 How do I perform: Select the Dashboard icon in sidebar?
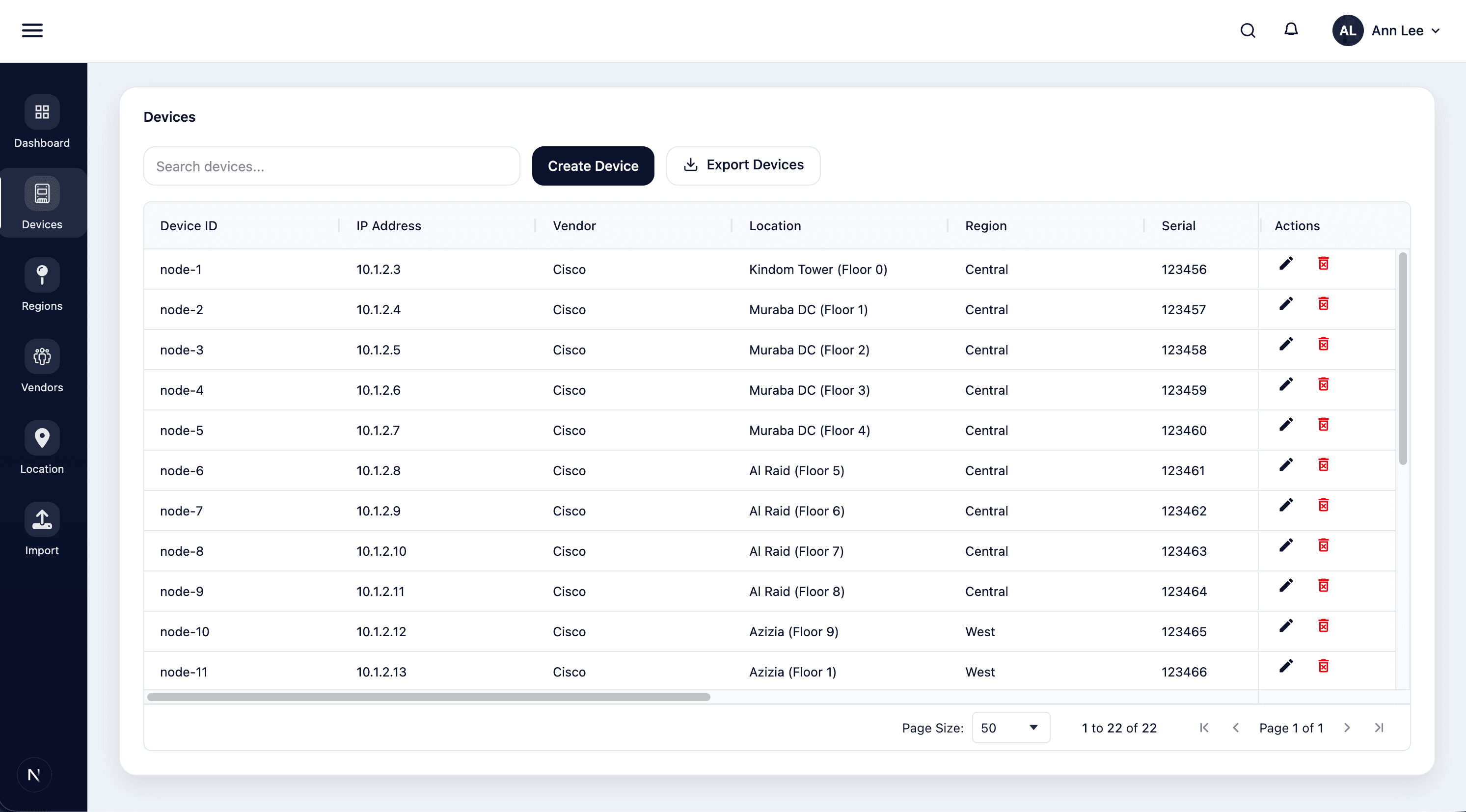(42, 111)
